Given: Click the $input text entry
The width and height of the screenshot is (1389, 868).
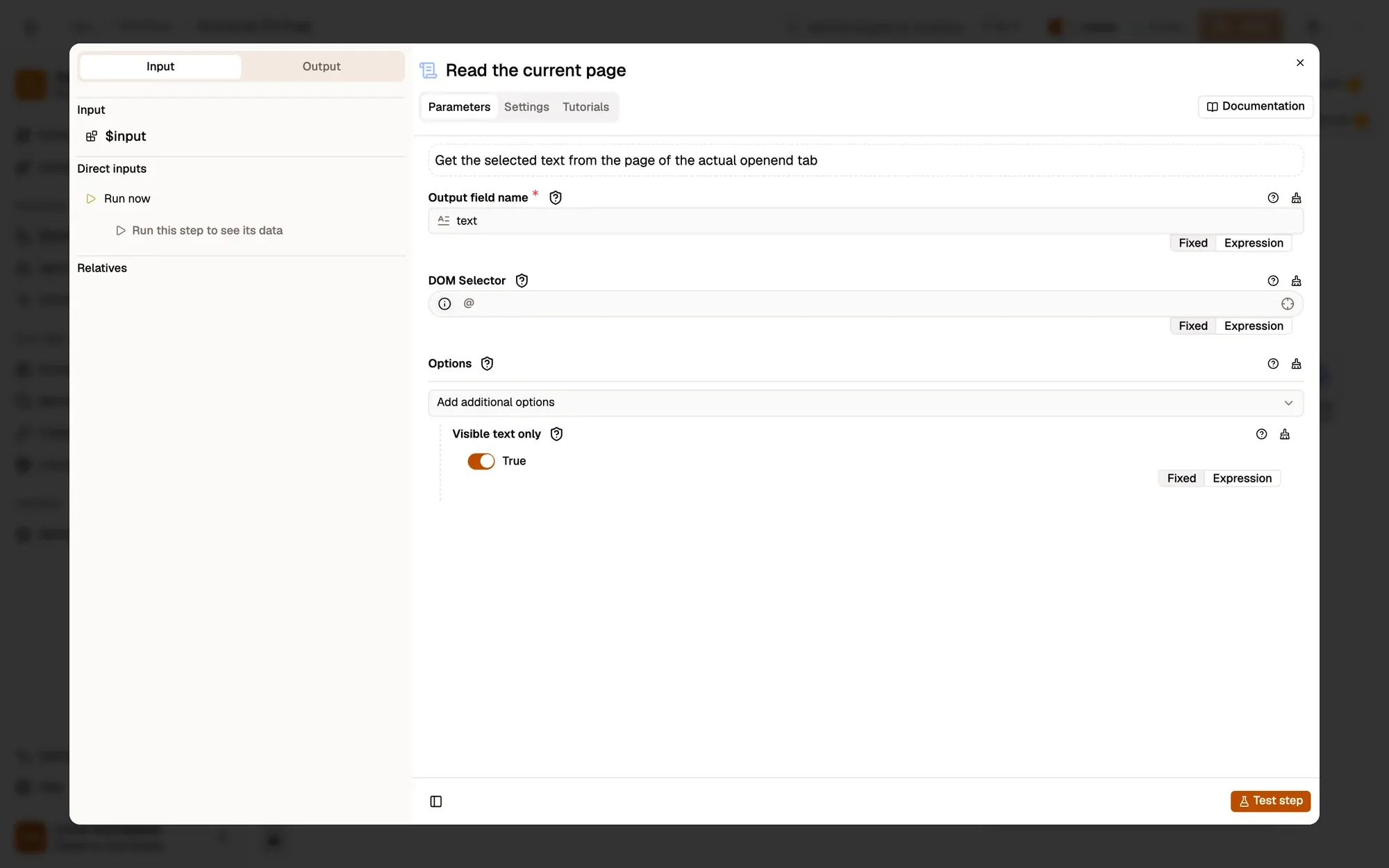Looking at the screenshot, I should (126, 136).
